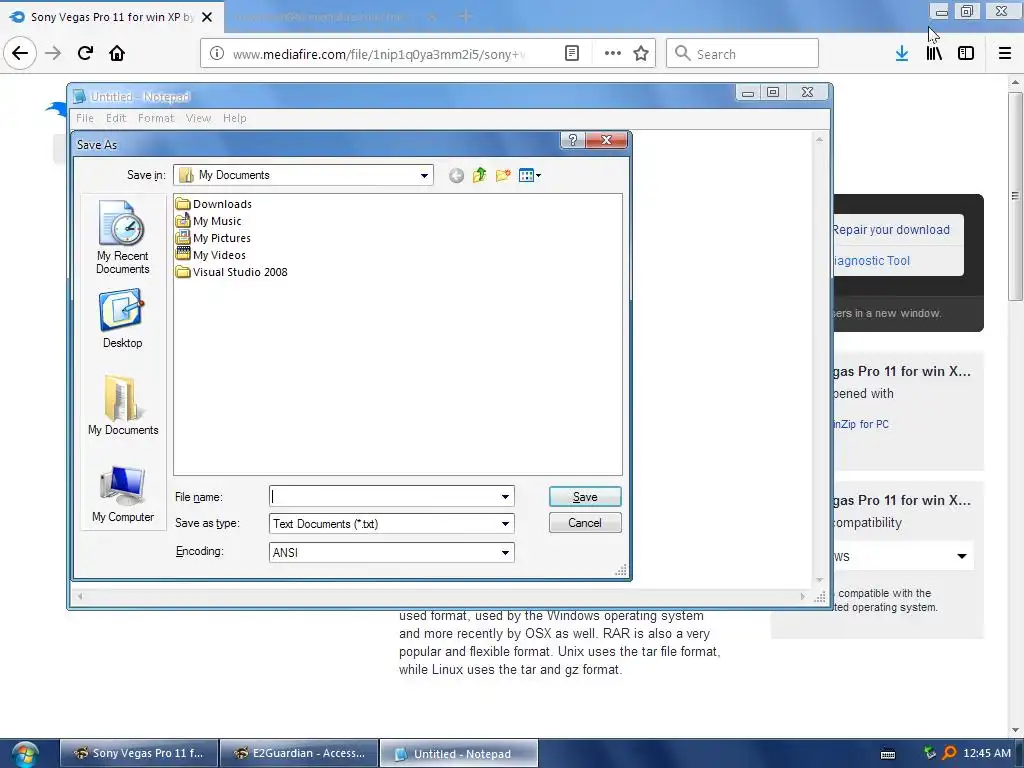The width and height of the screenshot is (1024, 768).
Task: Go back to the previous folder in Save As
Action: click(456, 175)
